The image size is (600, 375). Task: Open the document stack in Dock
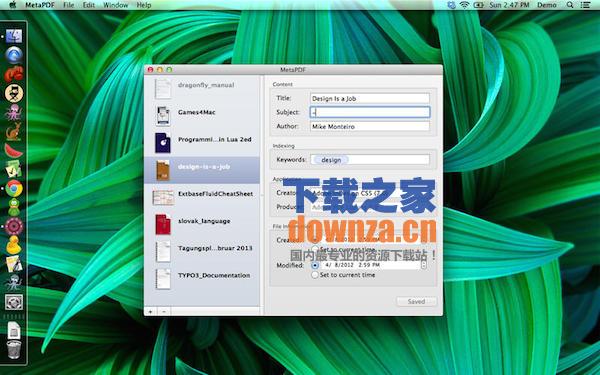click(x=14, y=330)
